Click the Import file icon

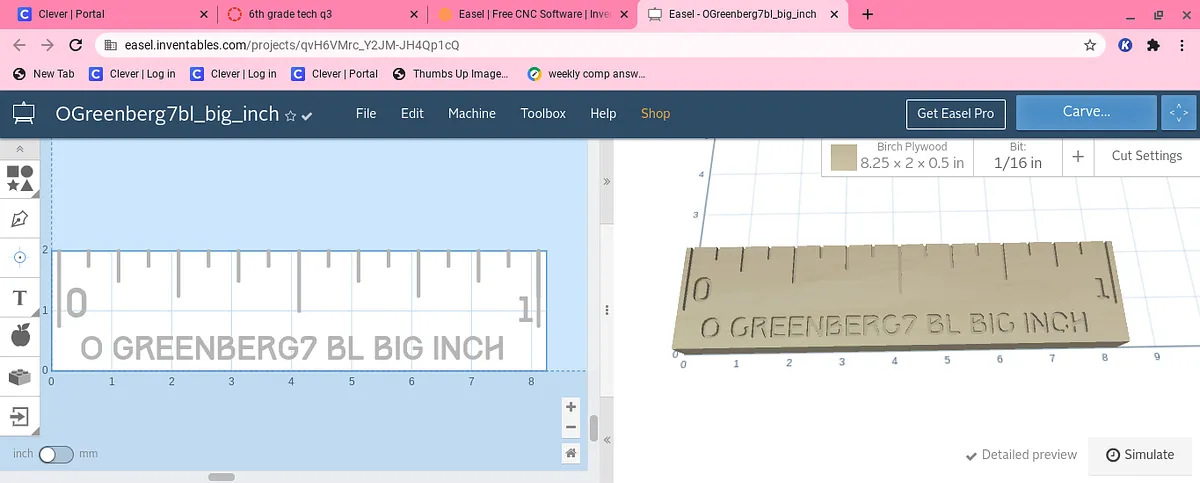click(20, 416)
